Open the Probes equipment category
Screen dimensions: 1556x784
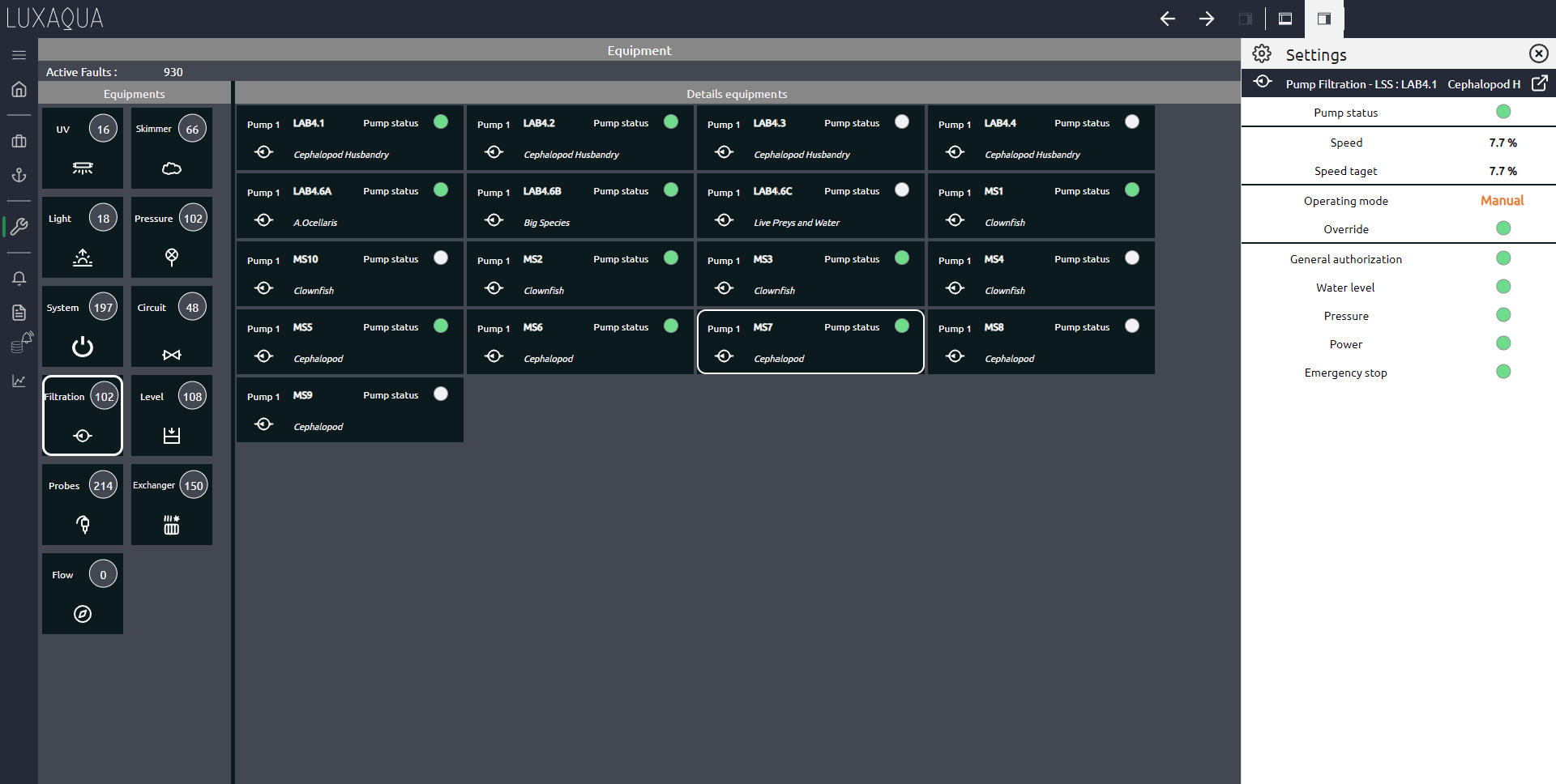point(82,505)
